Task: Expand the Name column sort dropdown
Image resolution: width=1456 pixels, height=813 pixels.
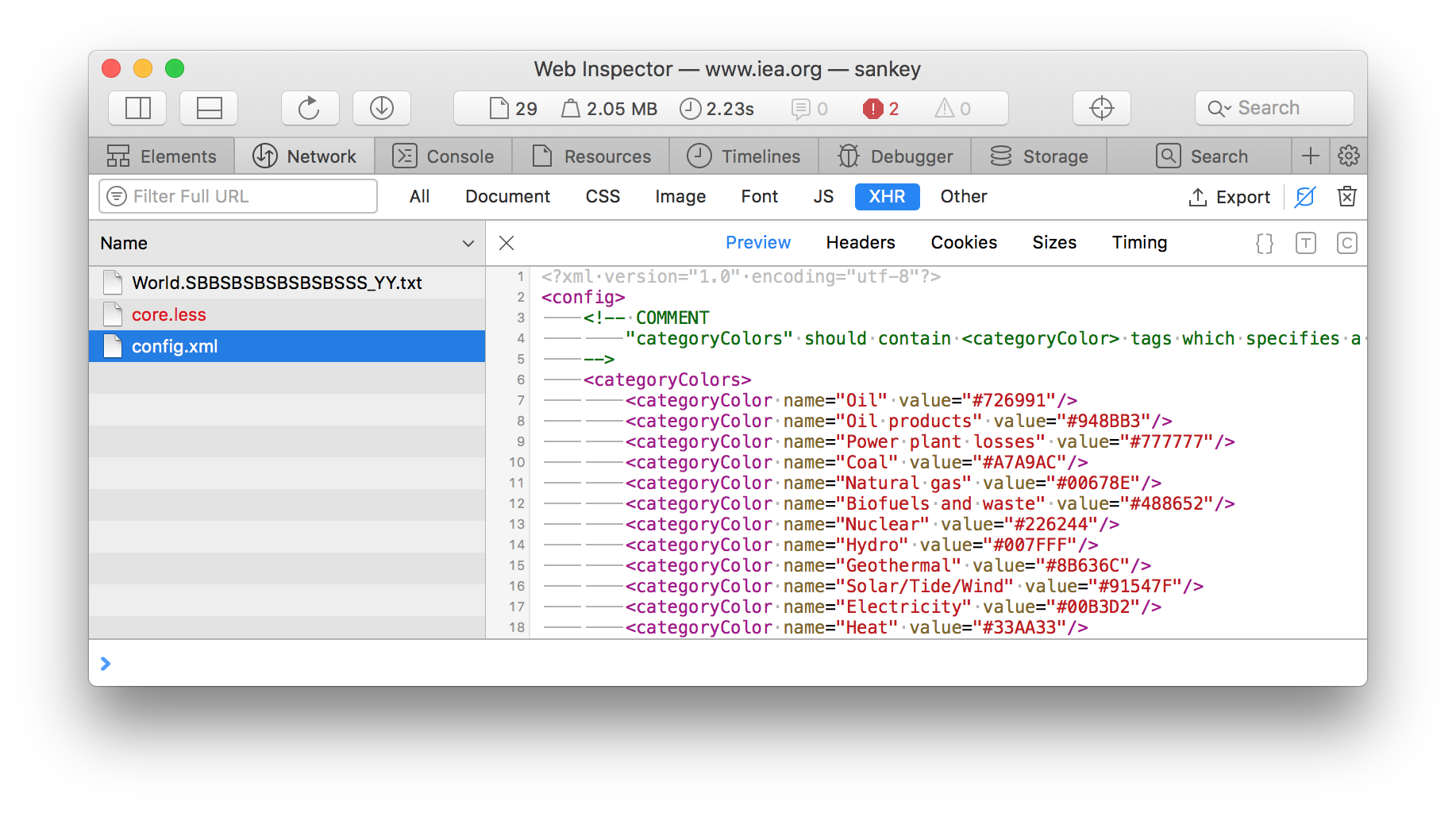Action: (x=468, y=243)
